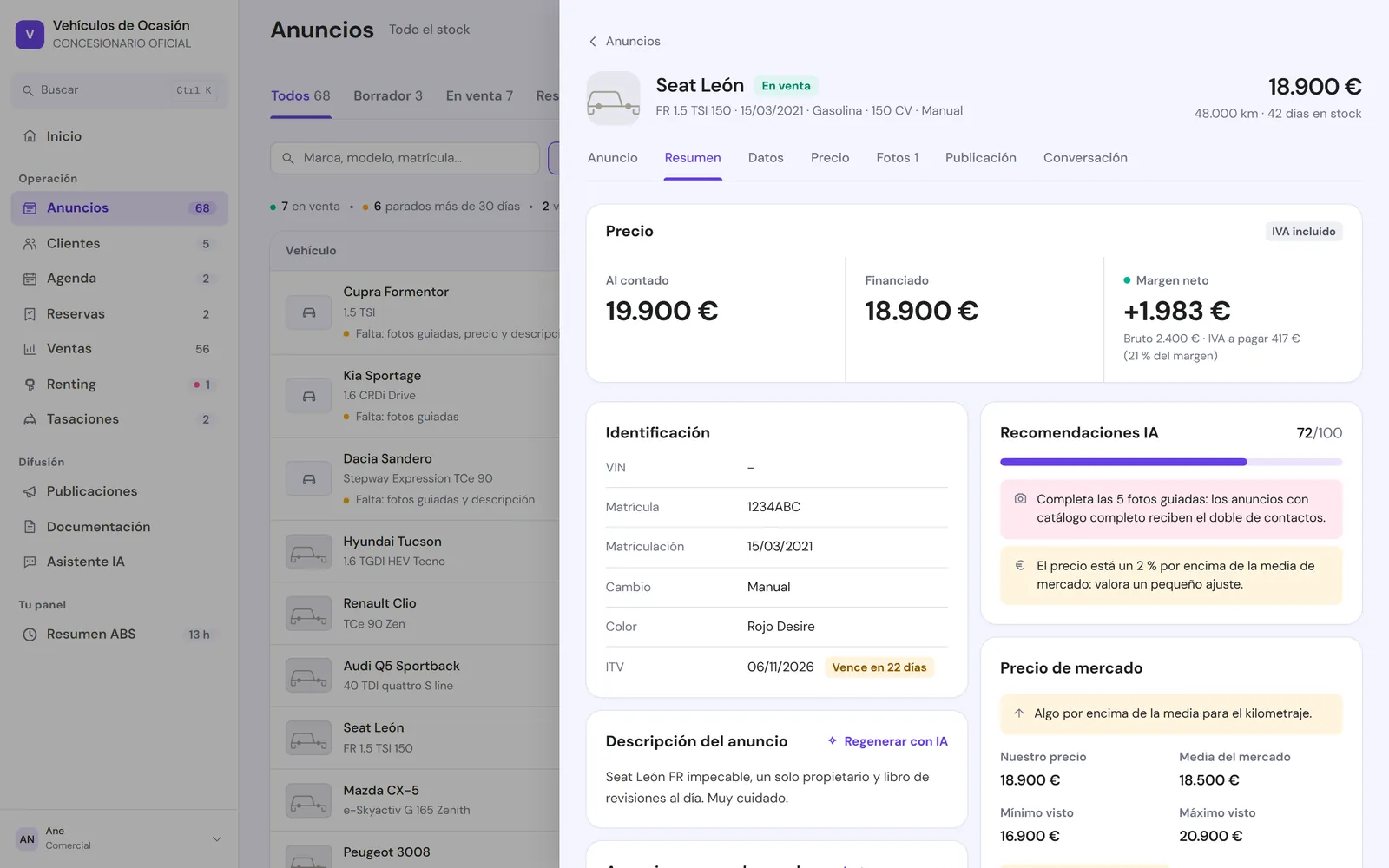Open the Resumen ABS clock icon
This screenshot has height=868, width=1389.
[30, 635]
